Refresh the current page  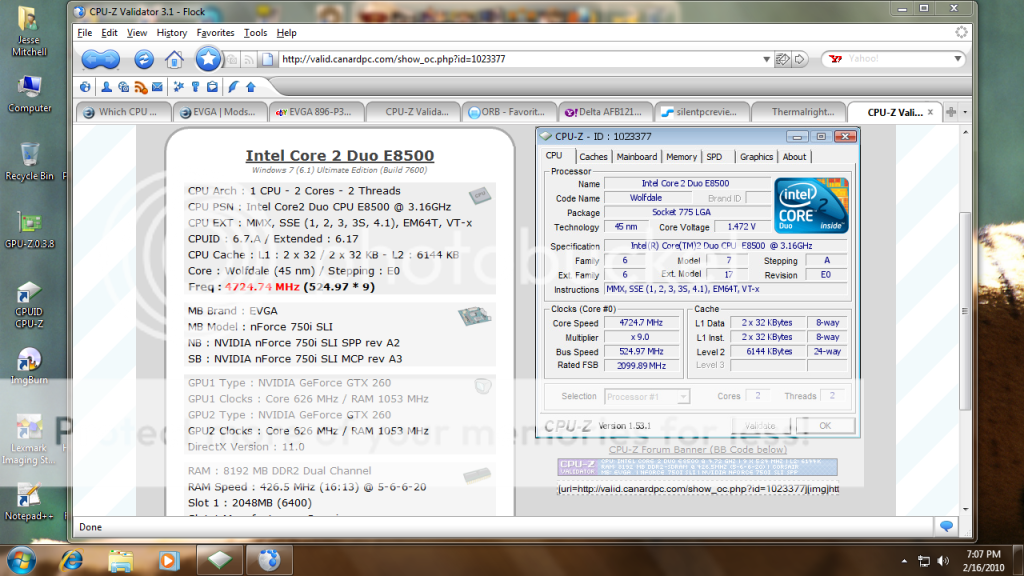pyautogui.click(x=144, y=59)
